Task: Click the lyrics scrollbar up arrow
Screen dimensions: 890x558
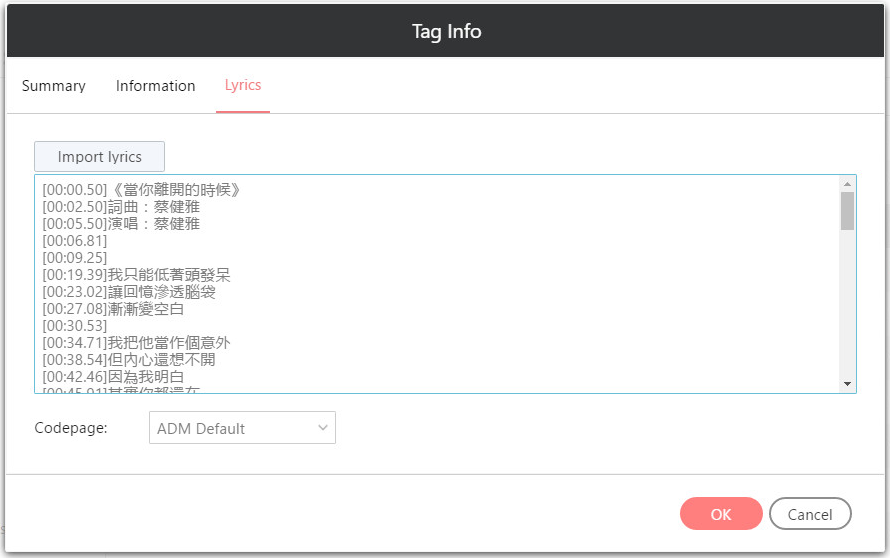Action: pyautogui.click(x=847, y=184)
